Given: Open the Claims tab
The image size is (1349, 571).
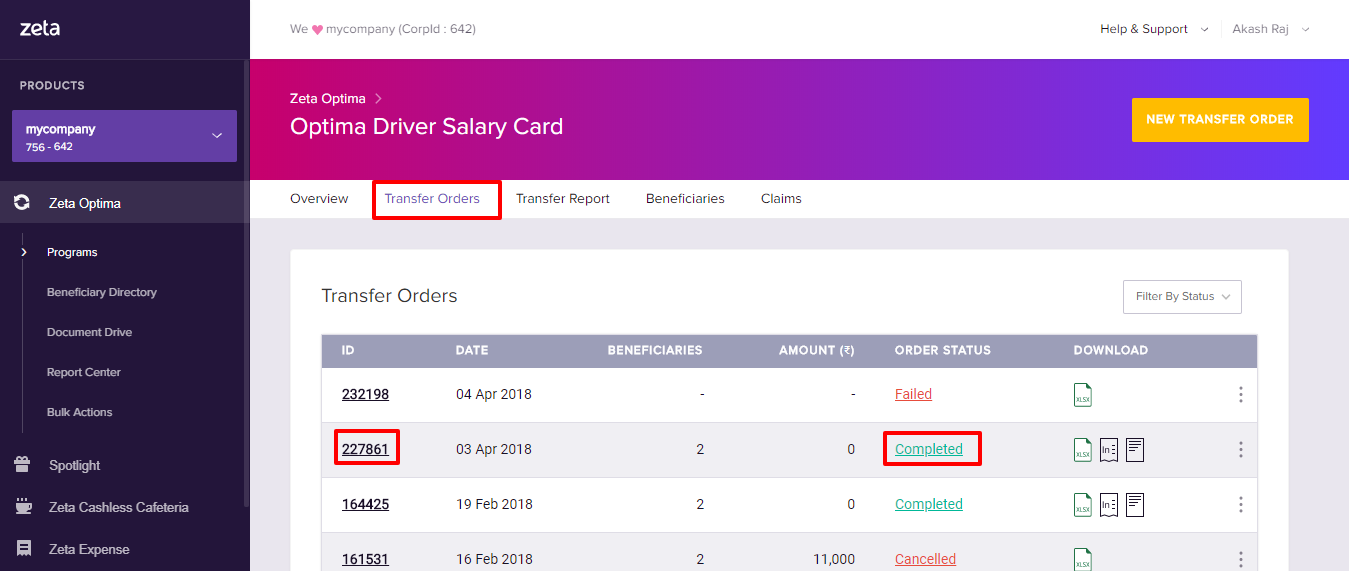Looking at the screenshot, I should (781, 199).
